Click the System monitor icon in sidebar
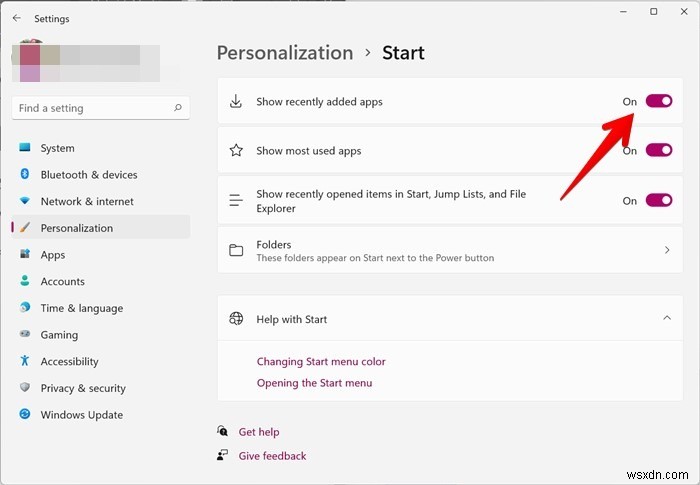This screenshot has height=485, width=700. click(x=25, y=148)
